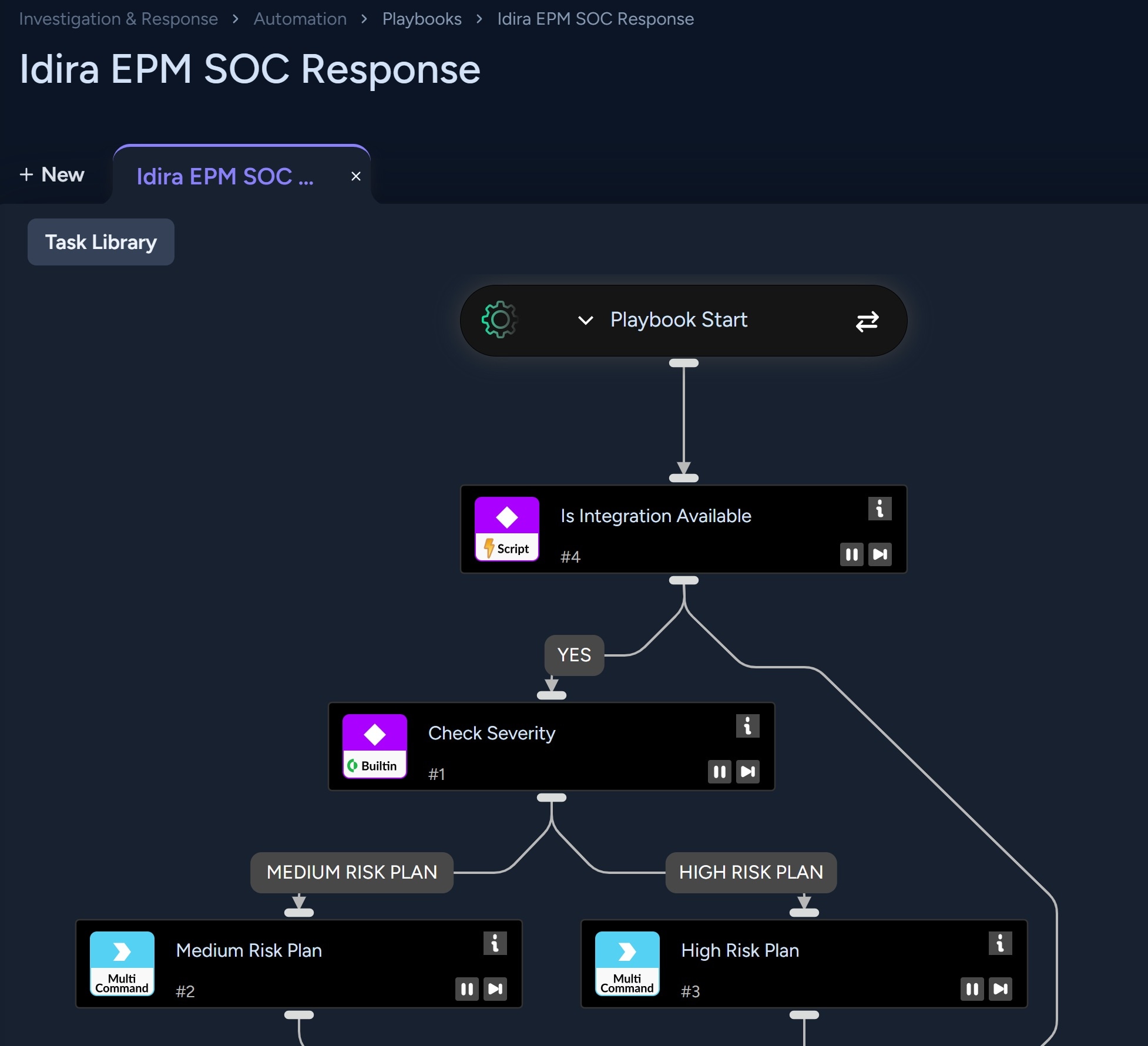The height and width of the screenshot is (1046, 1148).
Task: Open info for Check Severity task
Action: tap(747, 726)
